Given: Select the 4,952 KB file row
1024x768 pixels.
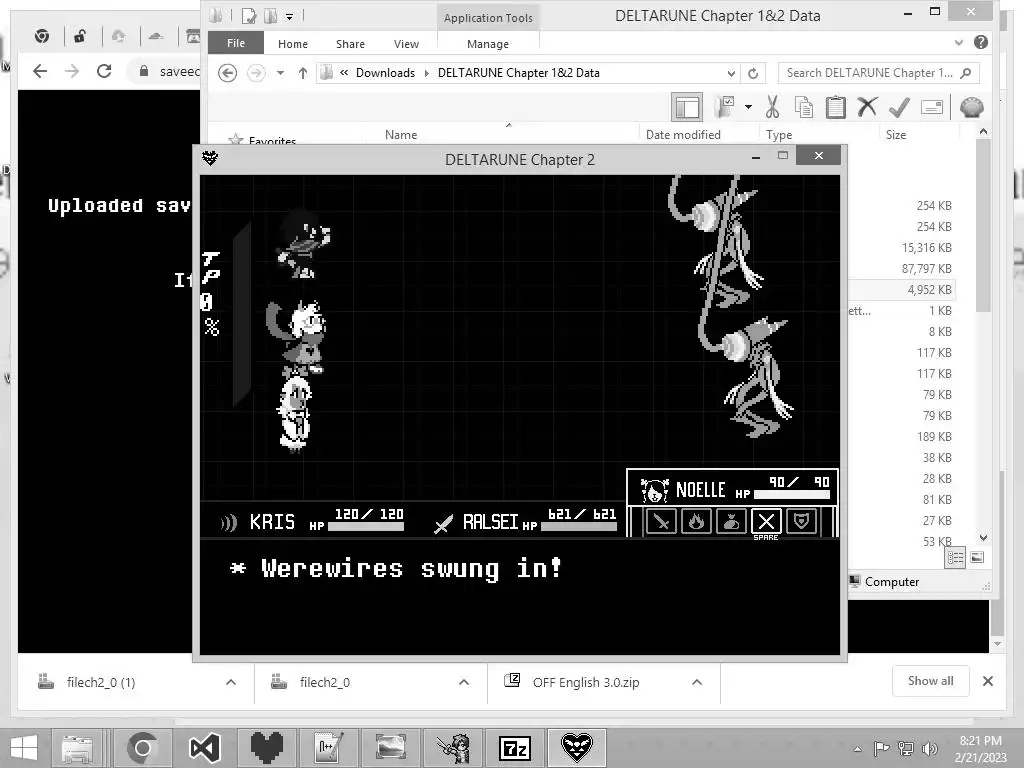Looking at the screenshot, I should [x=901, y=289].
